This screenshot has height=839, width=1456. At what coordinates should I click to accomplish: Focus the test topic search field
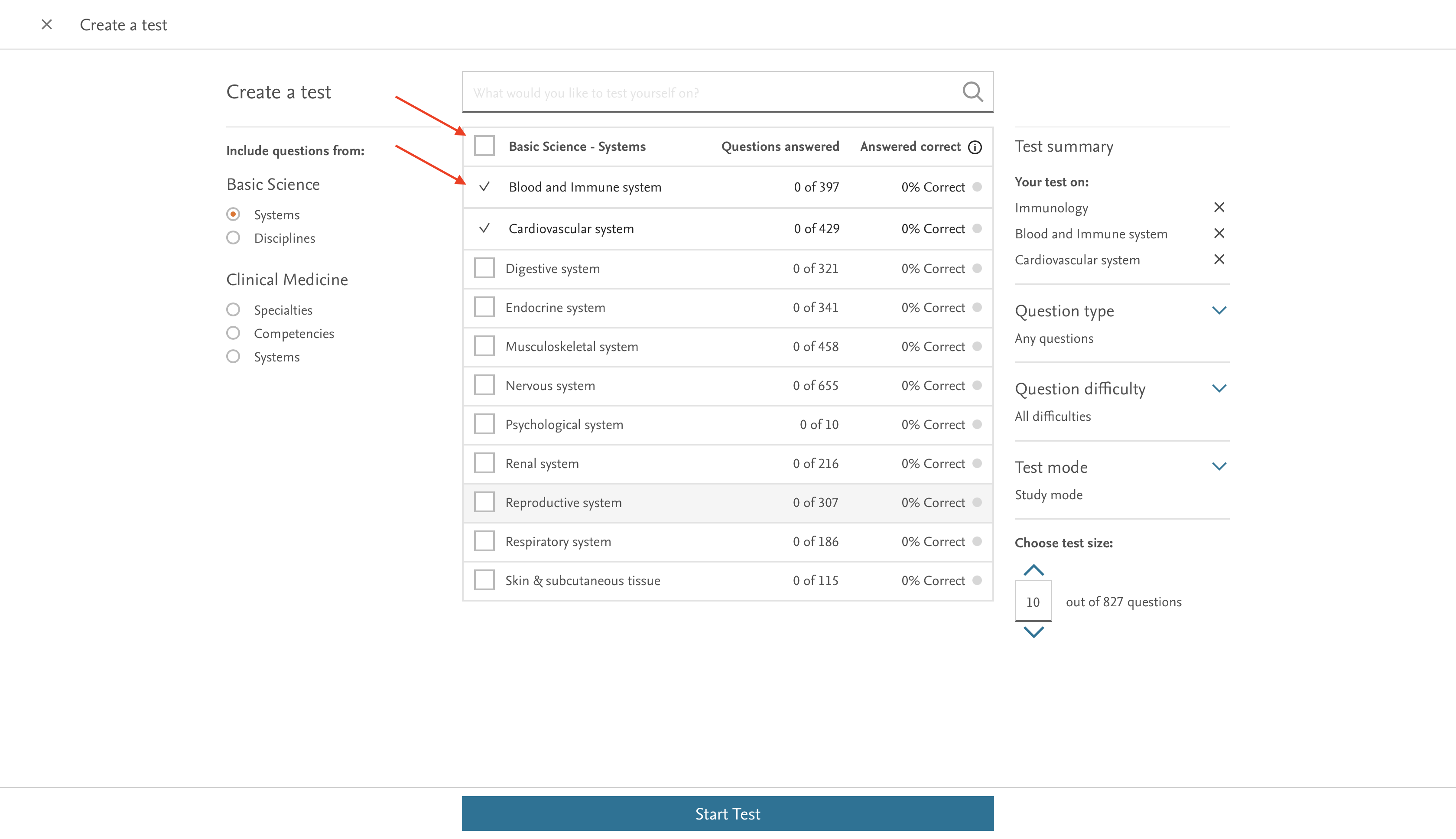tap(708, 92)
